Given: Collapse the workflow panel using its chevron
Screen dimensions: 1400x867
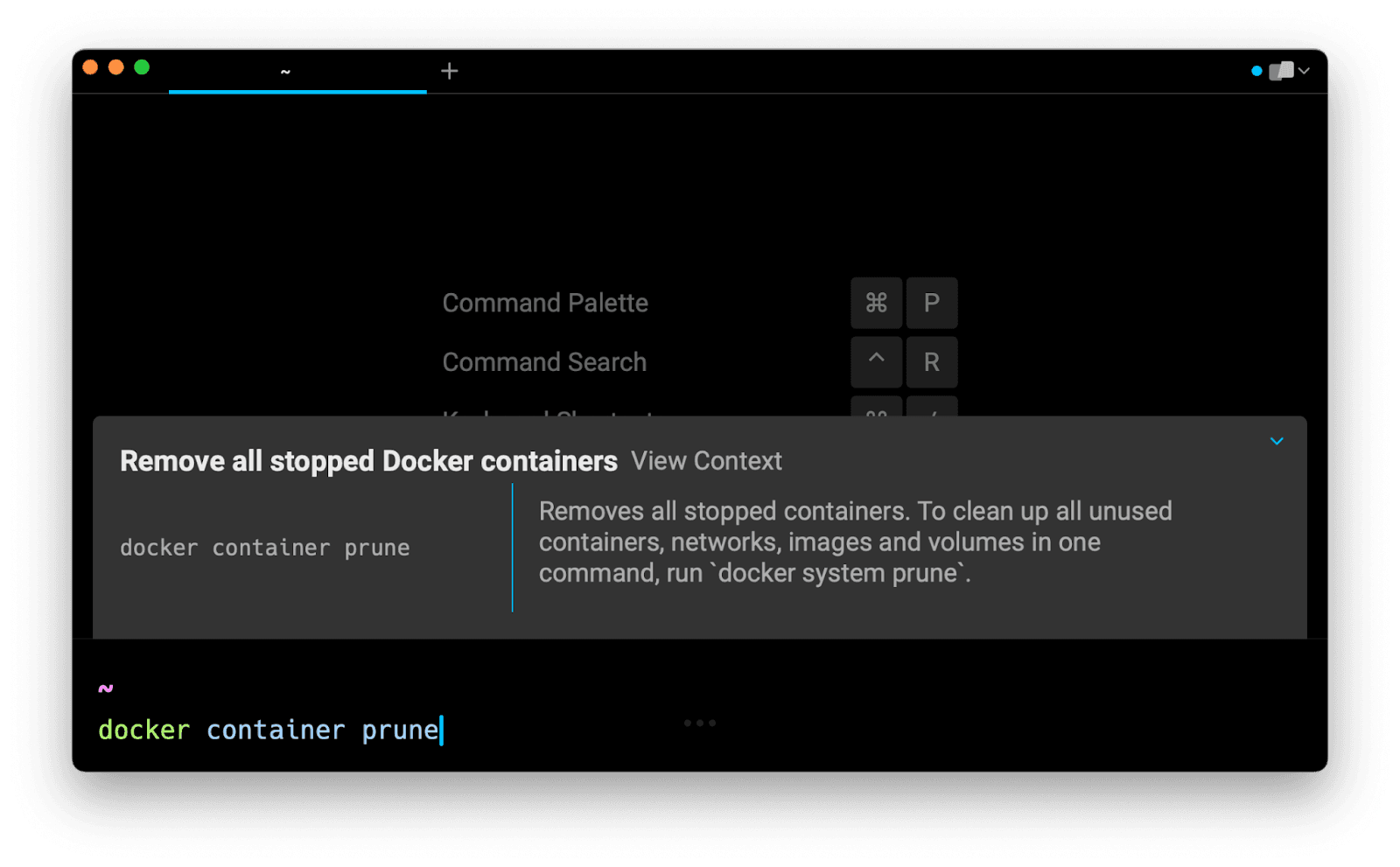Looking at the screenshot, I should point(1277,442).
